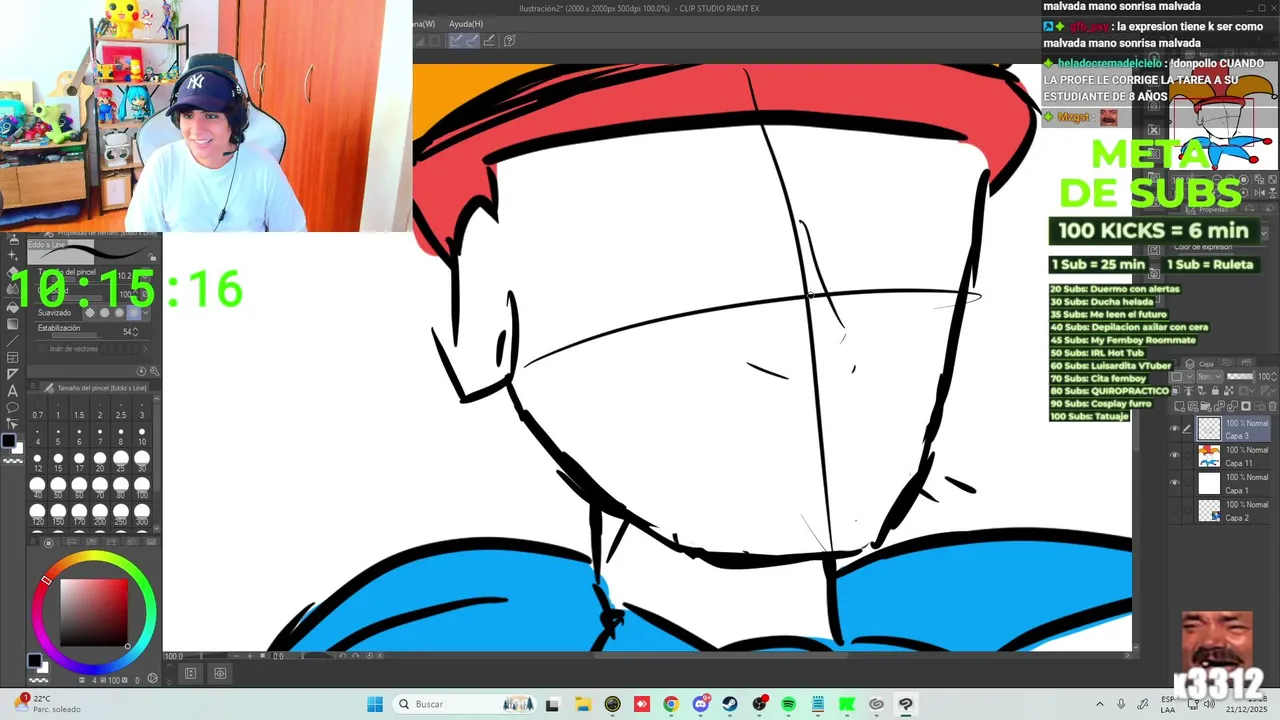Open the mask display options dropdown
Screen dimensions: 1280x720
point(1246,390)
